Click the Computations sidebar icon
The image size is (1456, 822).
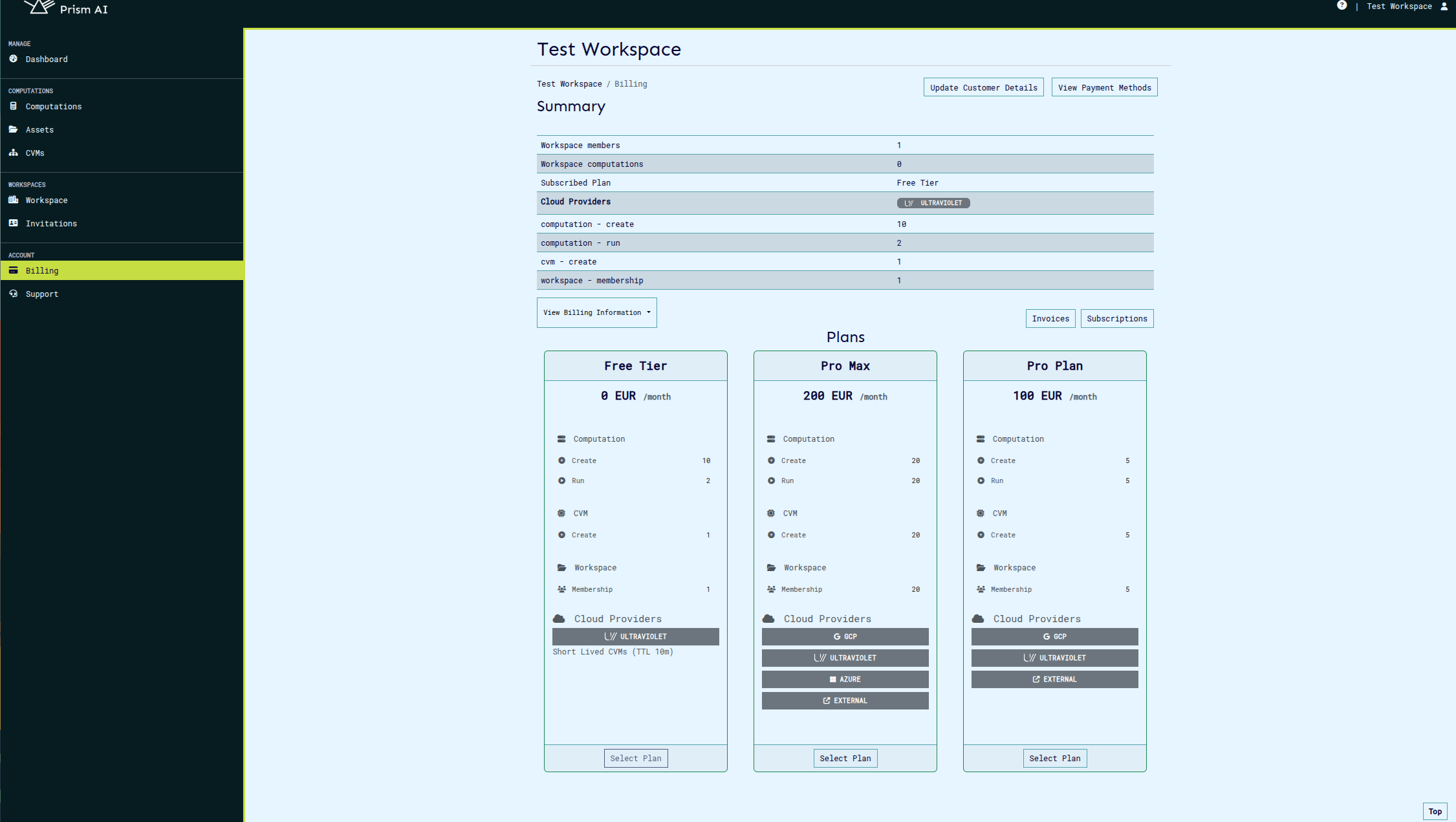click(x=14, y=106)
